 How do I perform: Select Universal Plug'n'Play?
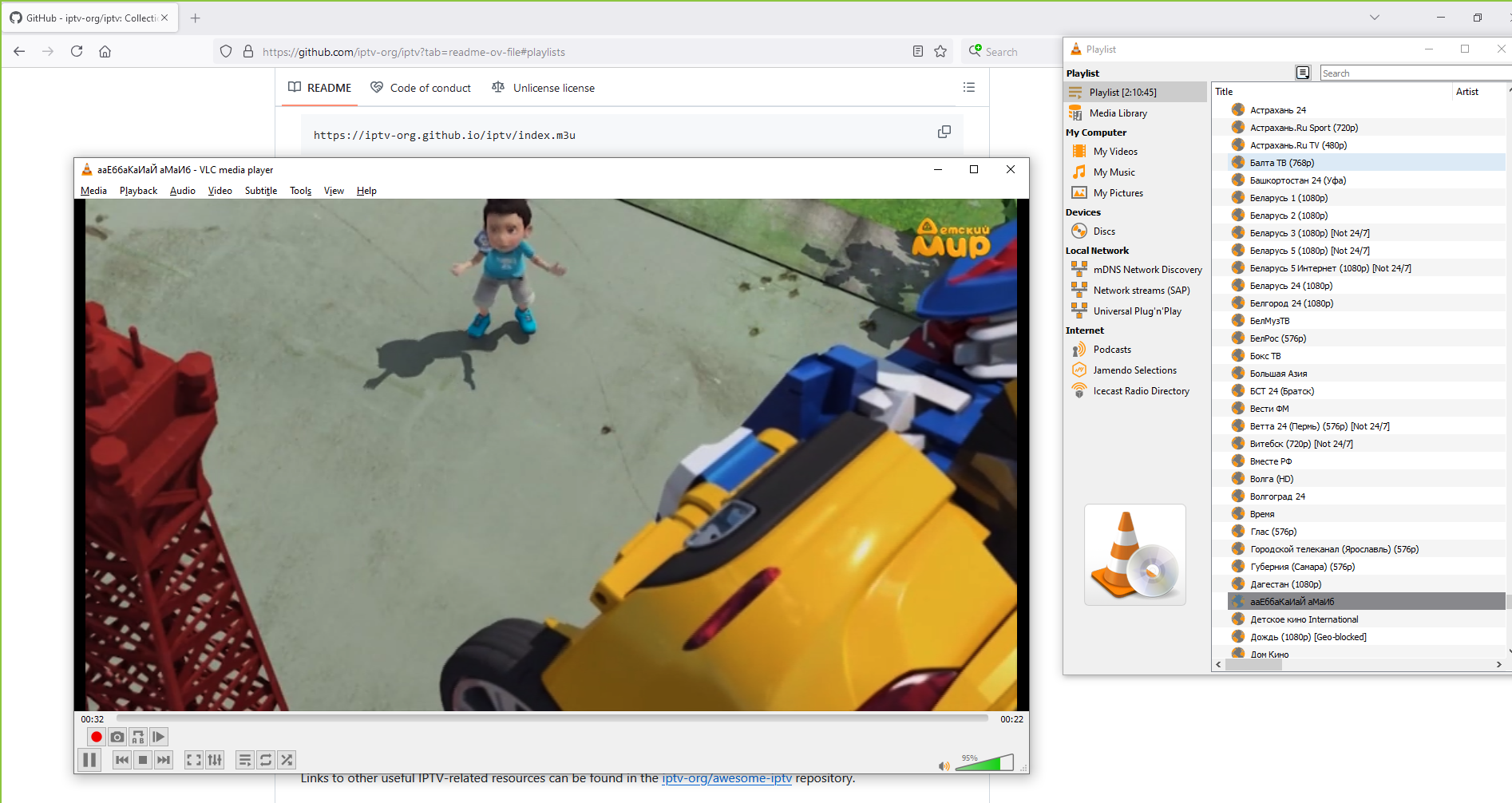pos(1136,311)
